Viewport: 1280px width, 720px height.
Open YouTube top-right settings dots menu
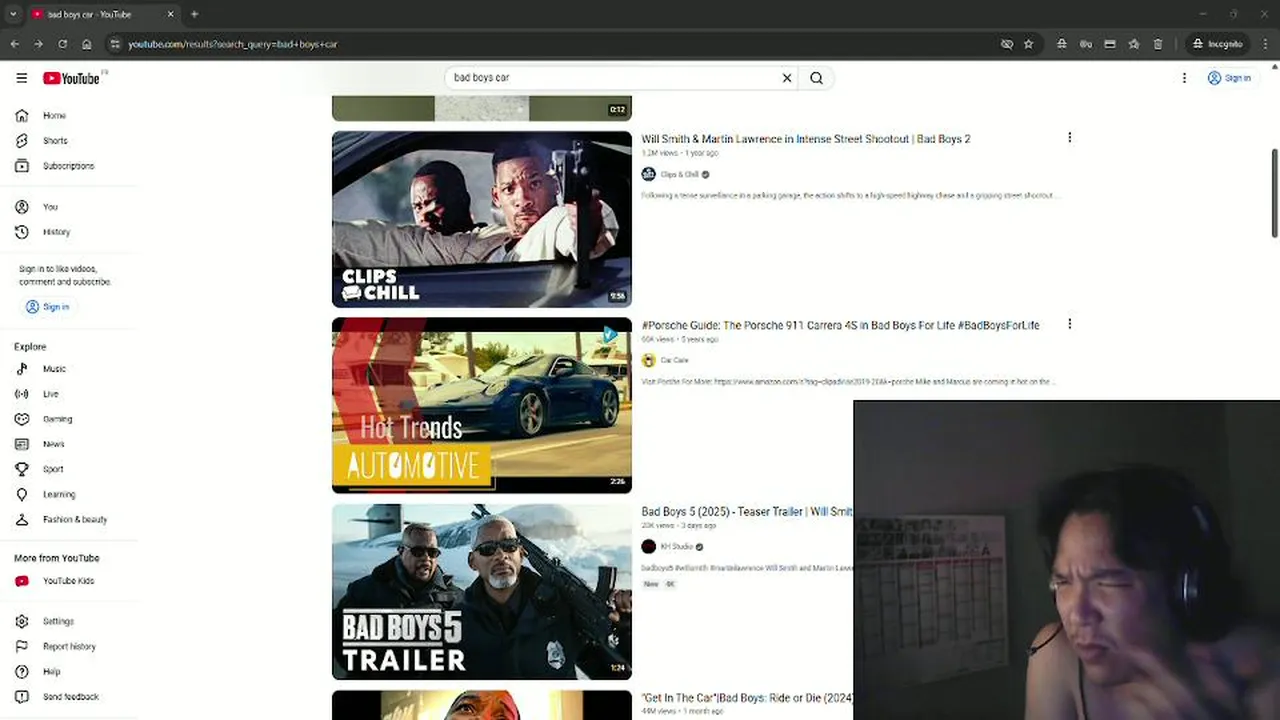1184,78
